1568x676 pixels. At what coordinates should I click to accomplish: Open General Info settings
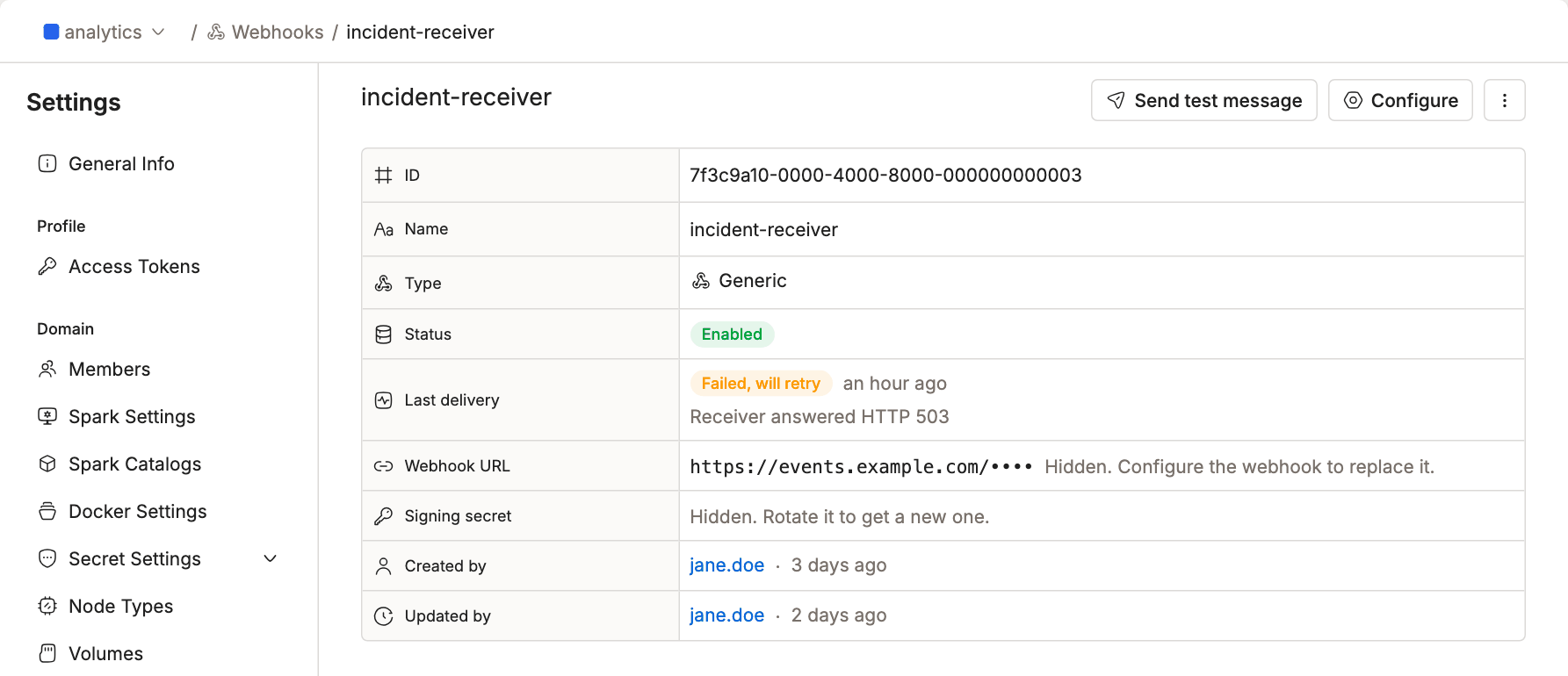point(121,164)
